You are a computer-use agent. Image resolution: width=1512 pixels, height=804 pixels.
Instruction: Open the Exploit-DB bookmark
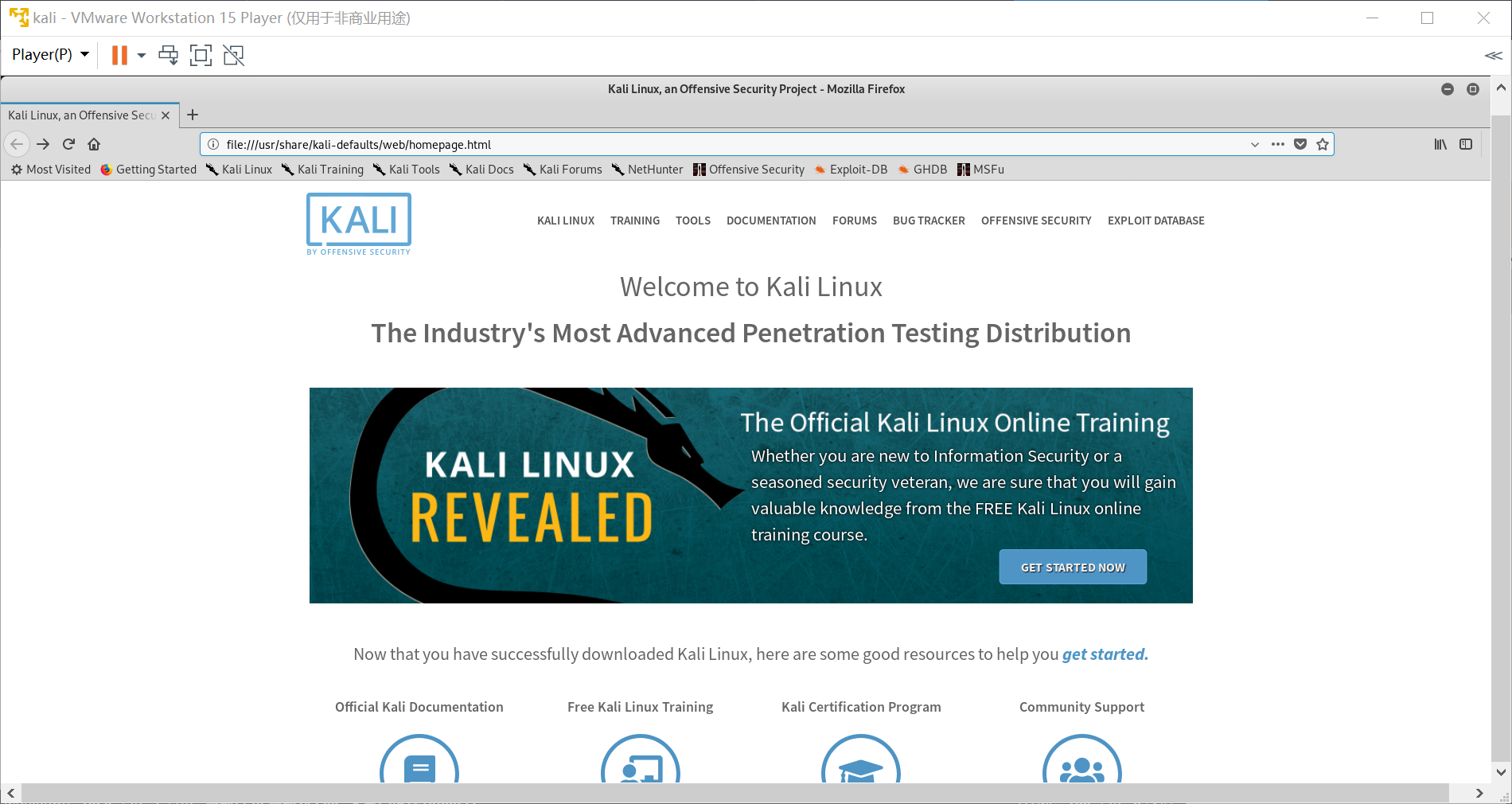coord(851,170)
